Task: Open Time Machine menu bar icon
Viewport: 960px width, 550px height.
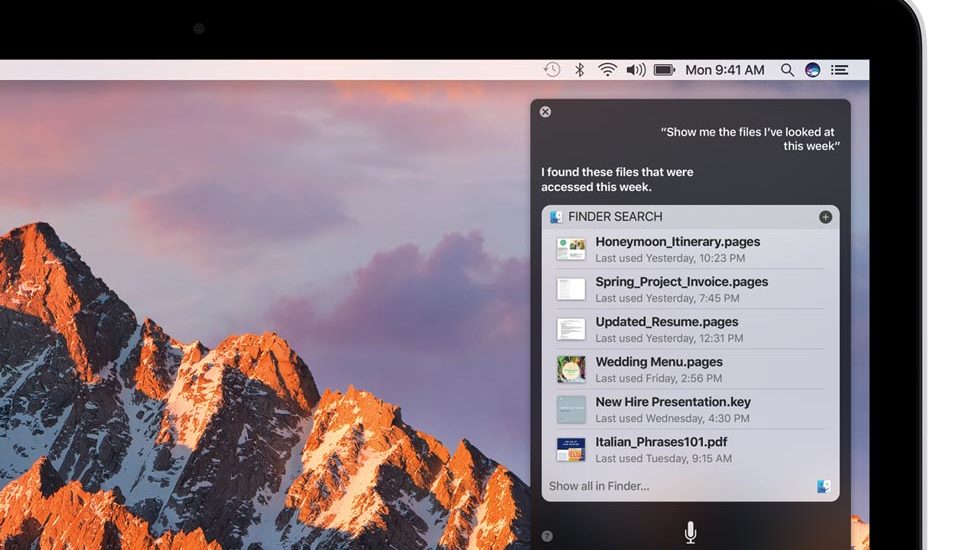Action: click(x=552, y=70)
